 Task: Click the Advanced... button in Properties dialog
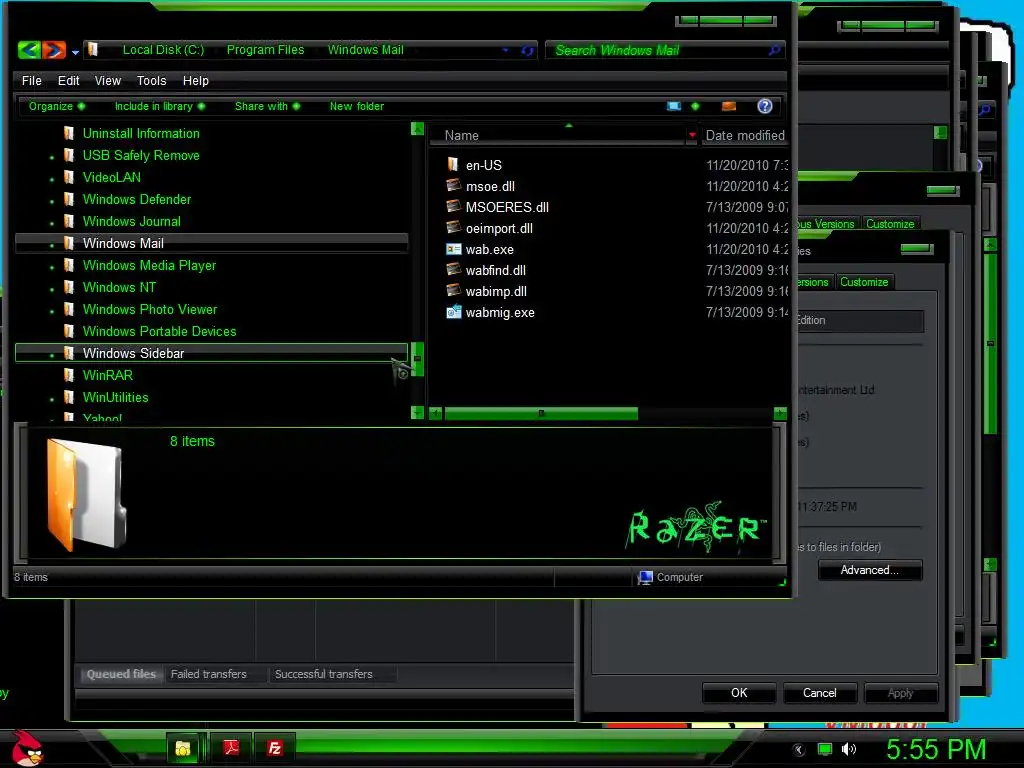coord(869,570)
